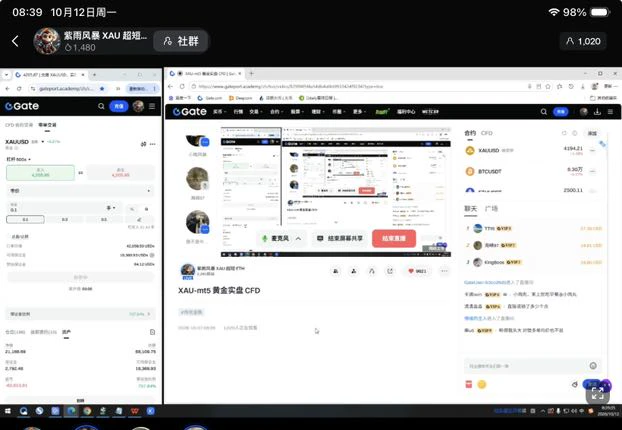Image resolution: width=622 pixels, height=430 pixels.
Task: Click the profile avatar in the left Gate window header
Action: tap(138, 106)
